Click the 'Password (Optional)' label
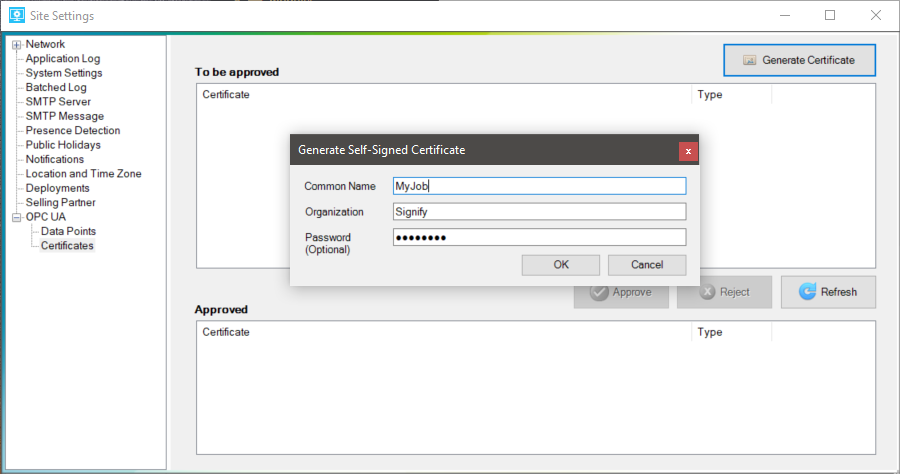 coord(328,243)
